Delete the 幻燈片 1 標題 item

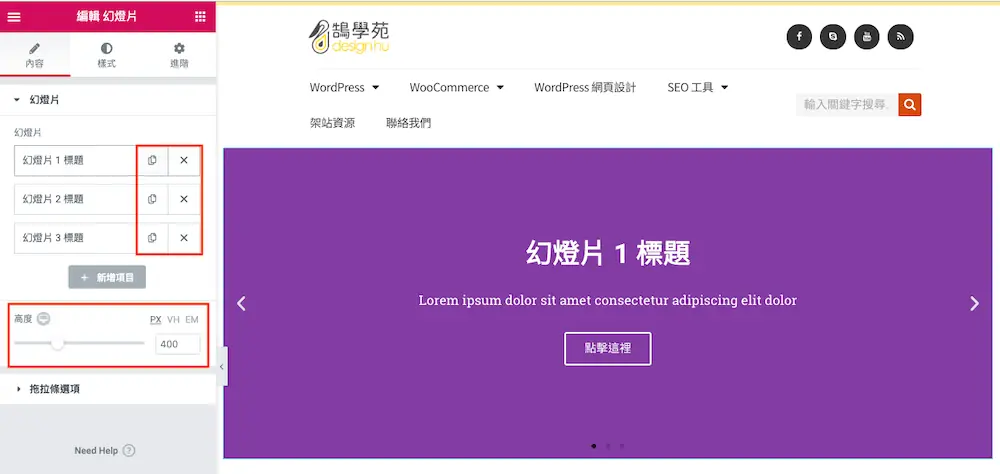(x=184, y=161)
